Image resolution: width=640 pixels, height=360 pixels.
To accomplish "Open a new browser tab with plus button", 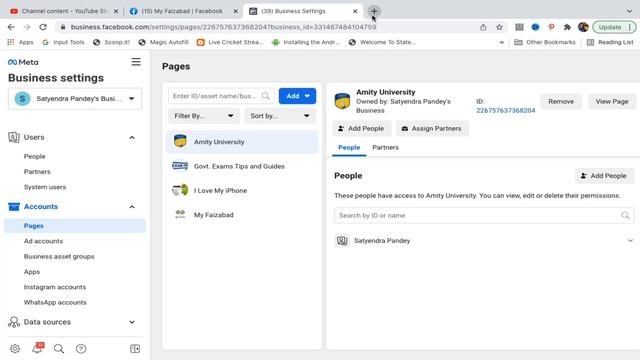I will (x=374, y=11).
